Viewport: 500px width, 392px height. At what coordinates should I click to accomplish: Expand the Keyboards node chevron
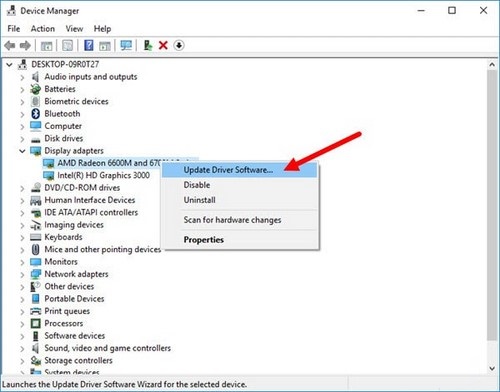22,238
